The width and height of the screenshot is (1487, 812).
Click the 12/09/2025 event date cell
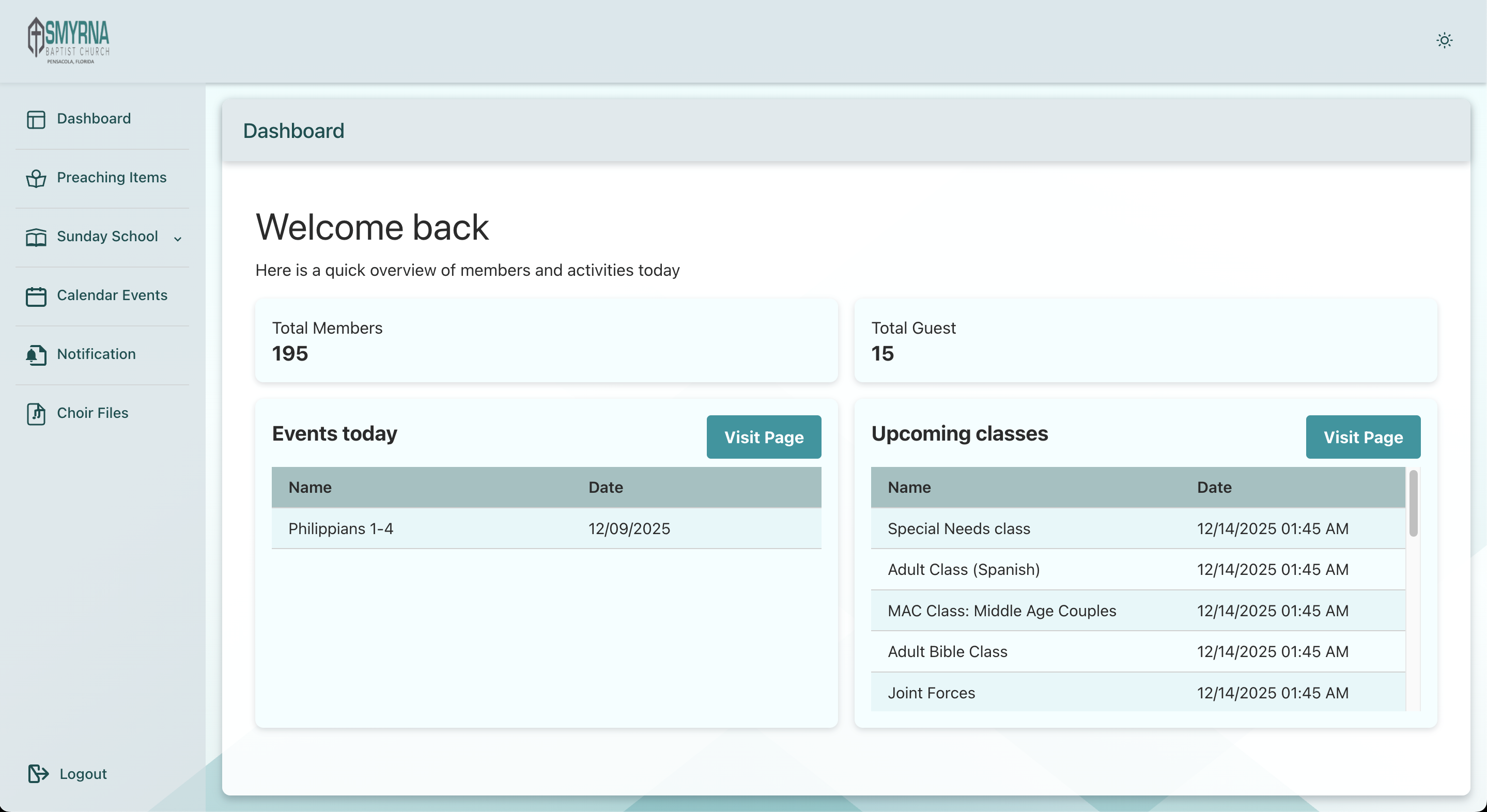[629, 528]
